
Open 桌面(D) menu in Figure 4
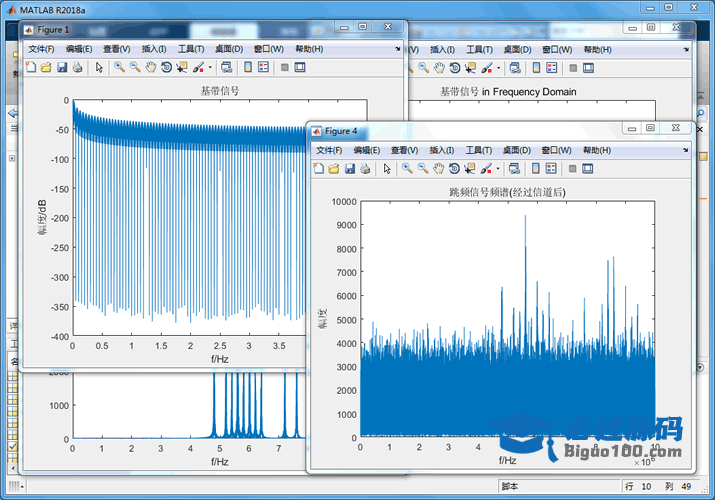pyautogui.click(x=517, y=150)
